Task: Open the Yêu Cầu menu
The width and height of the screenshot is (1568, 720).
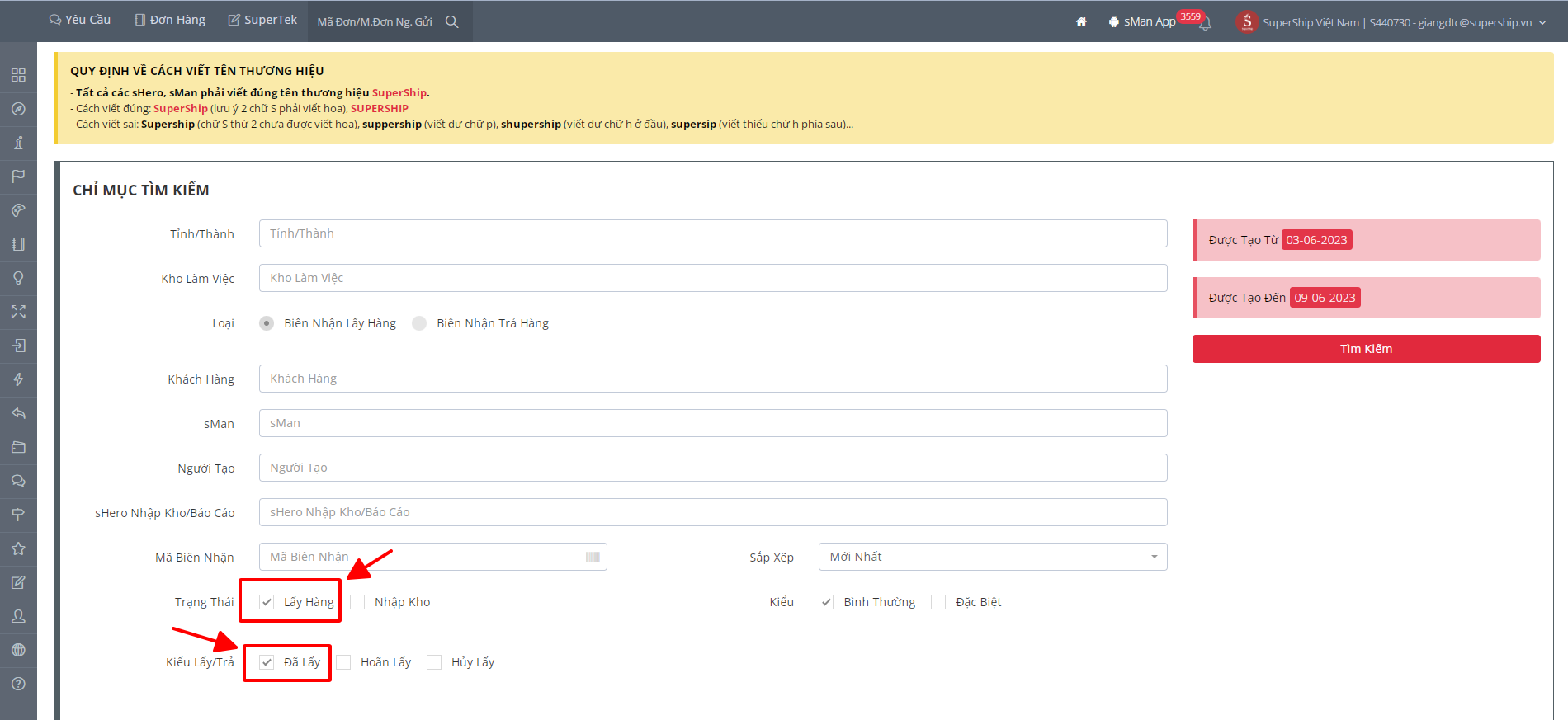Action: (x=80, y=20)
